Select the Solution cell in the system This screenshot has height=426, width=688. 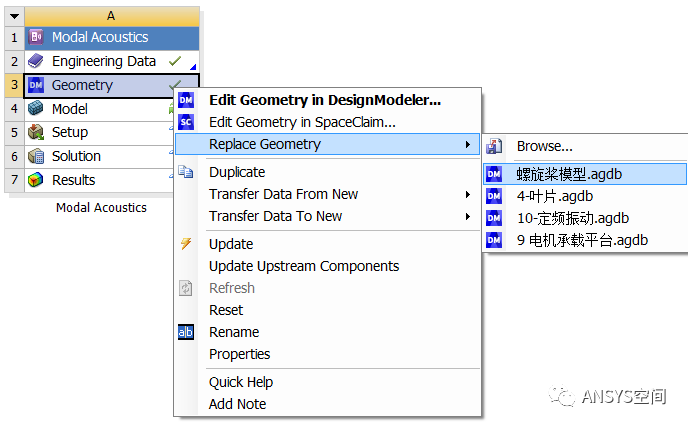[x=76, y=156]
